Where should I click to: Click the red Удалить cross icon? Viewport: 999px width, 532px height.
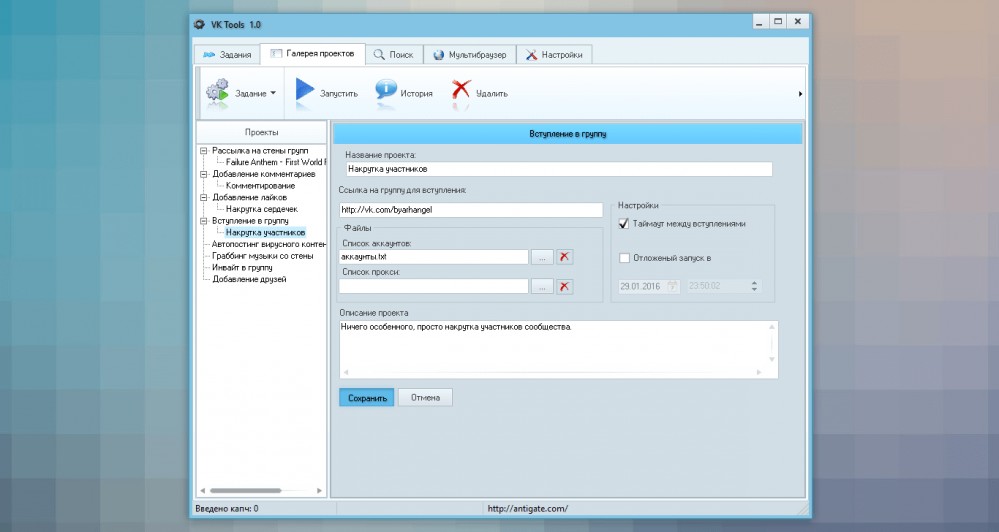(461, 90)
